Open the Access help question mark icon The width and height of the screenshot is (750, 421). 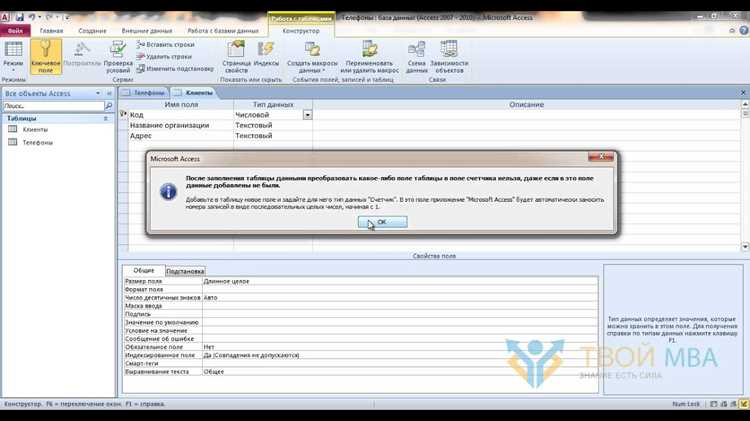point(743,30)
